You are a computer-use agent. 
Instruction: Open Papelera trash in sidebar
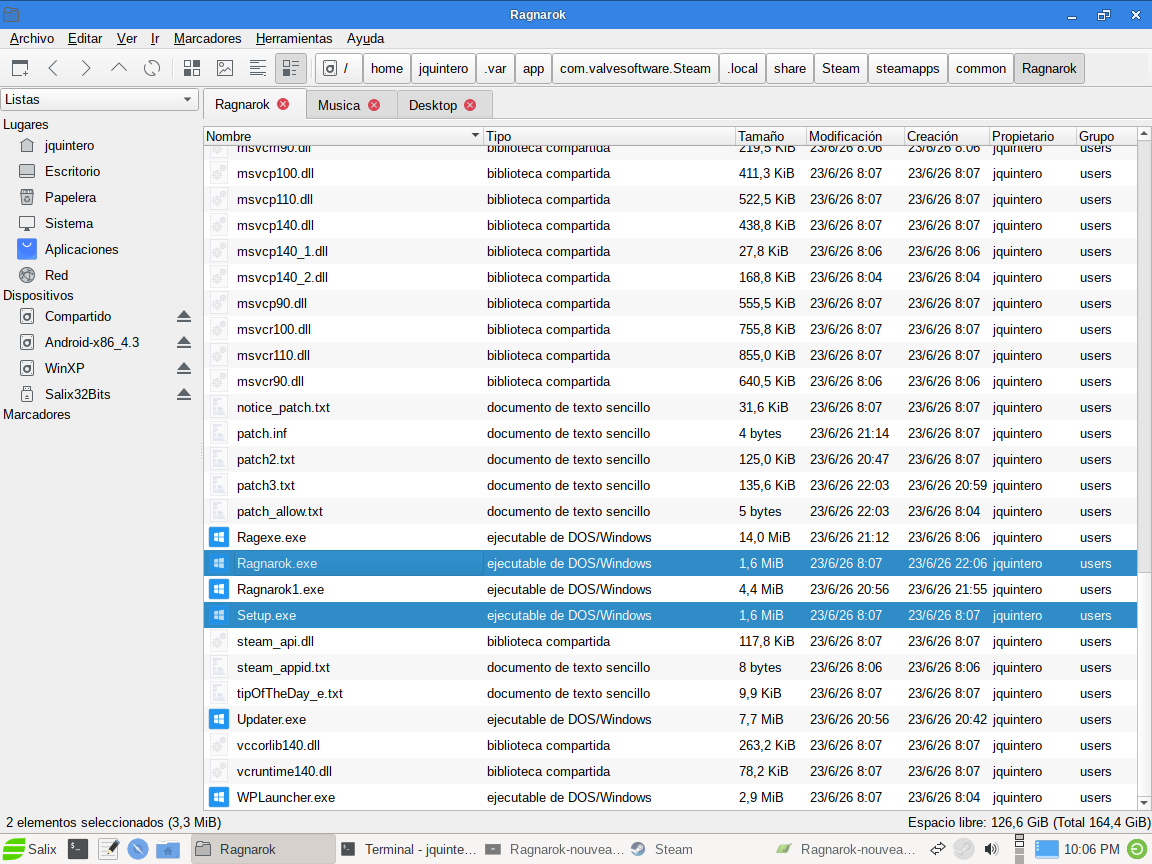click(x=70, y=198)
